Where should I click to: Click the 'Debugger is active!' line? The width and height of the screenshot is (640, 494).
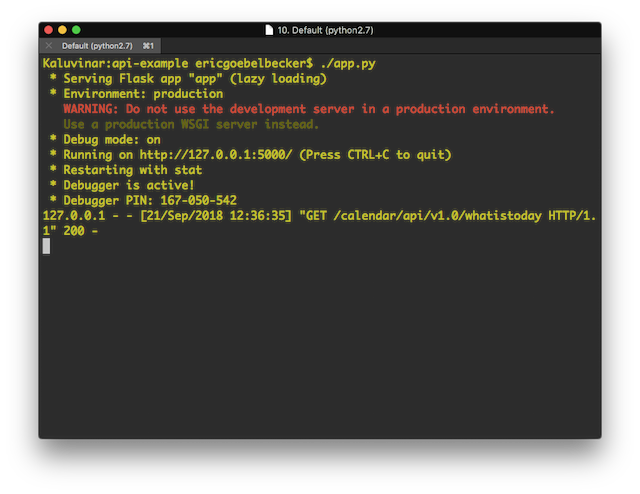pos(122,185)
